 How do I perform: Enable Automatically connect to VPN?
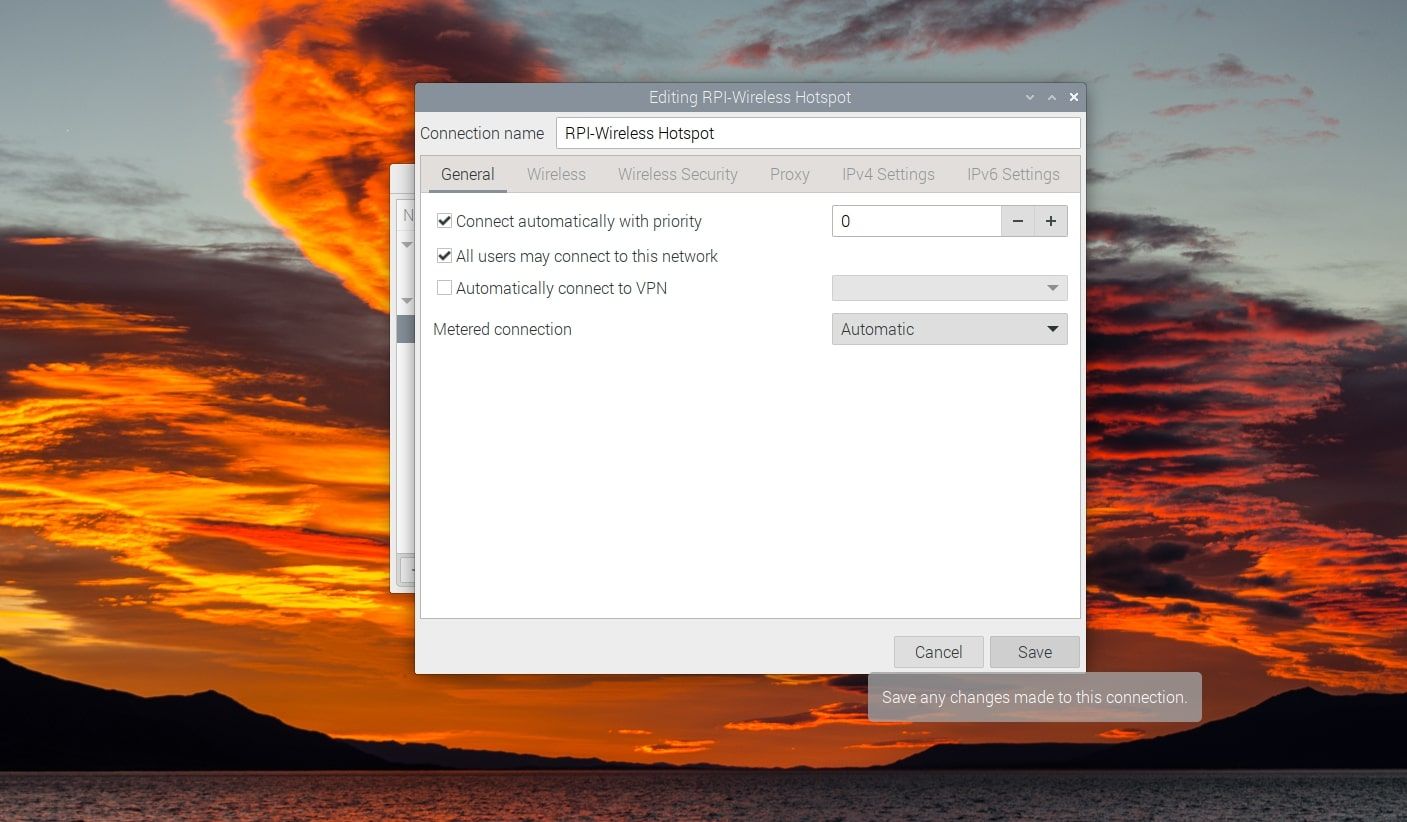point(444,288)
